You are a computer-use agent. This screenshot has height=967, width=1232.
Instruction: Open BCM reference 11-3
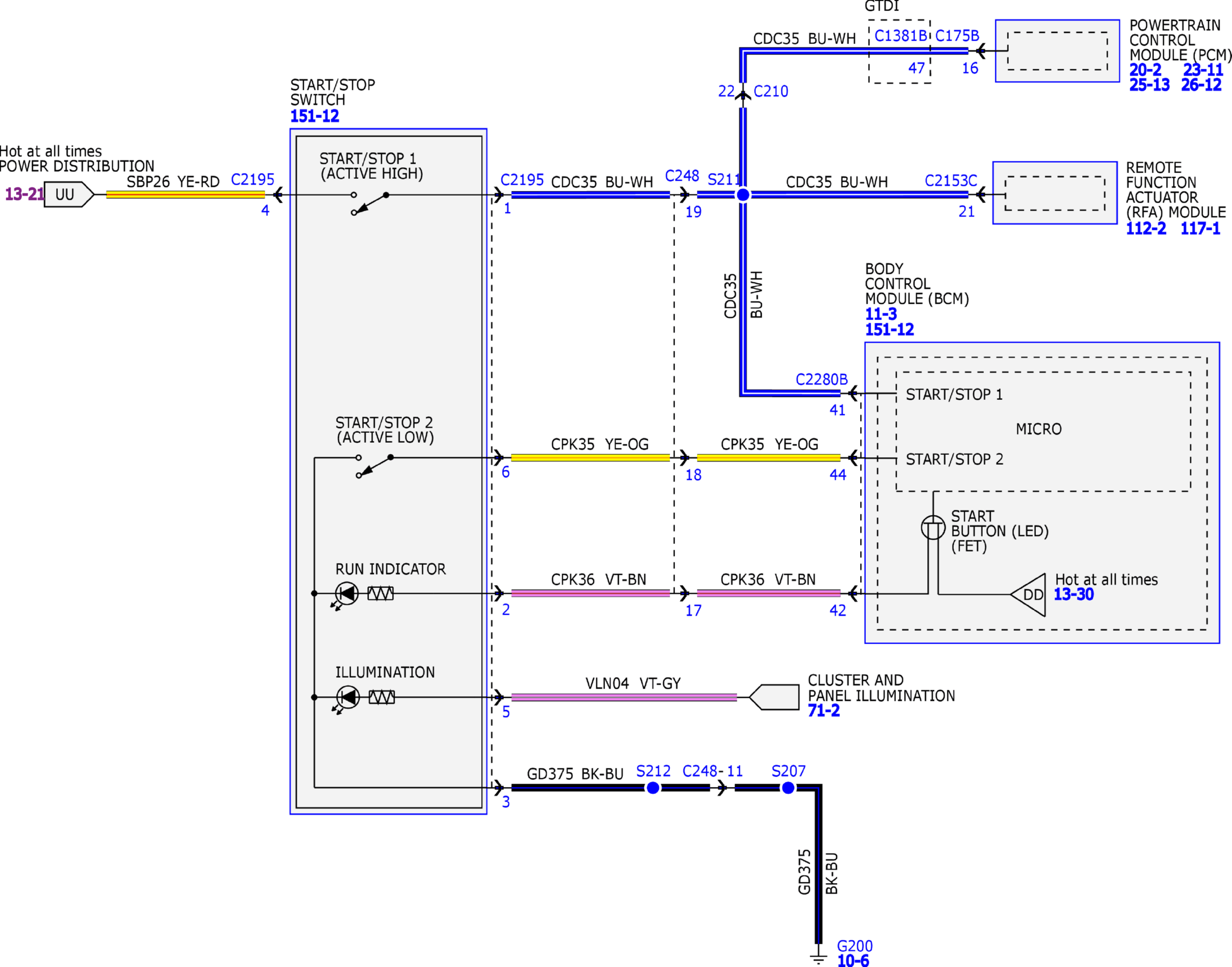click(880, 314)
